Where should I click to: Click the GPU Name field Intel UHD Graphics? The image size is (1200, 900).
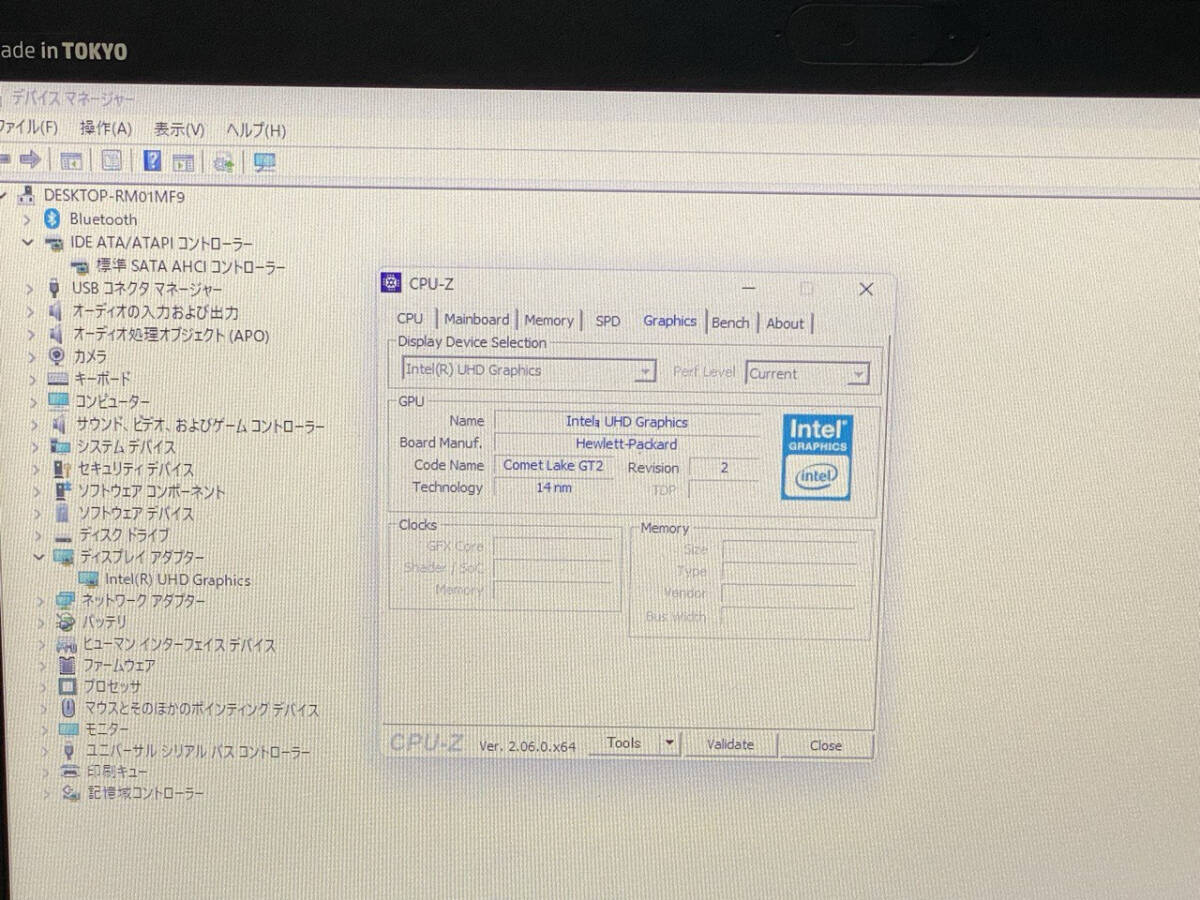point(627,422)
